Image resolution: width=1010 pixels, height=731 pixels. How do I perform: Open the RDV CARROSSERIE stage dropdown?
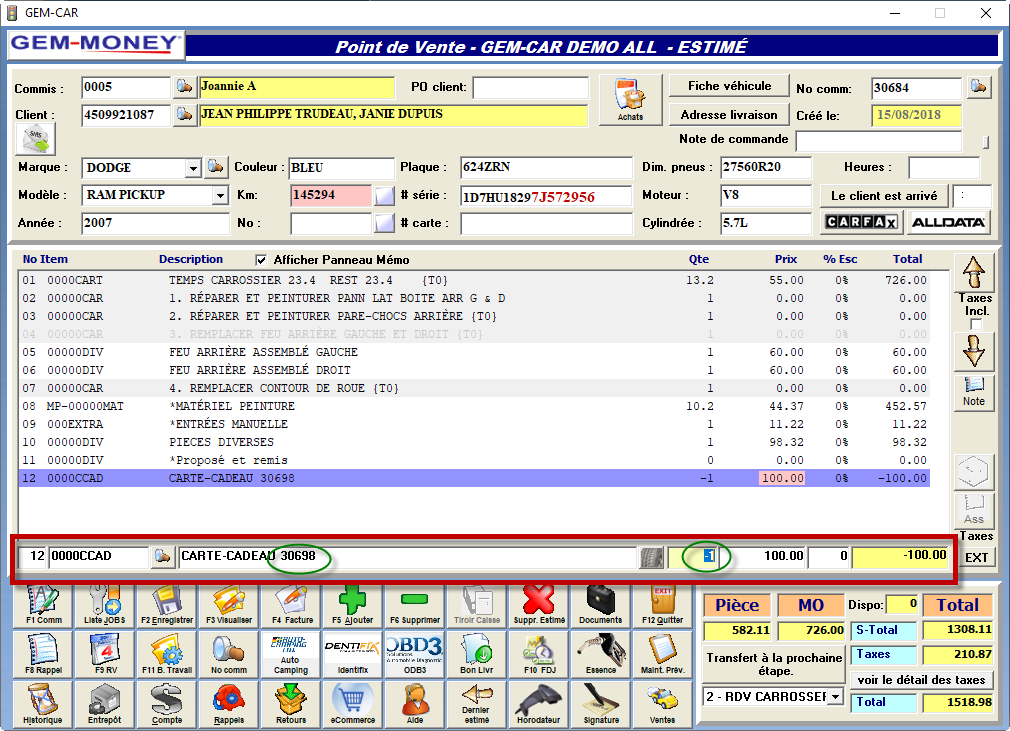coord(835,696)
